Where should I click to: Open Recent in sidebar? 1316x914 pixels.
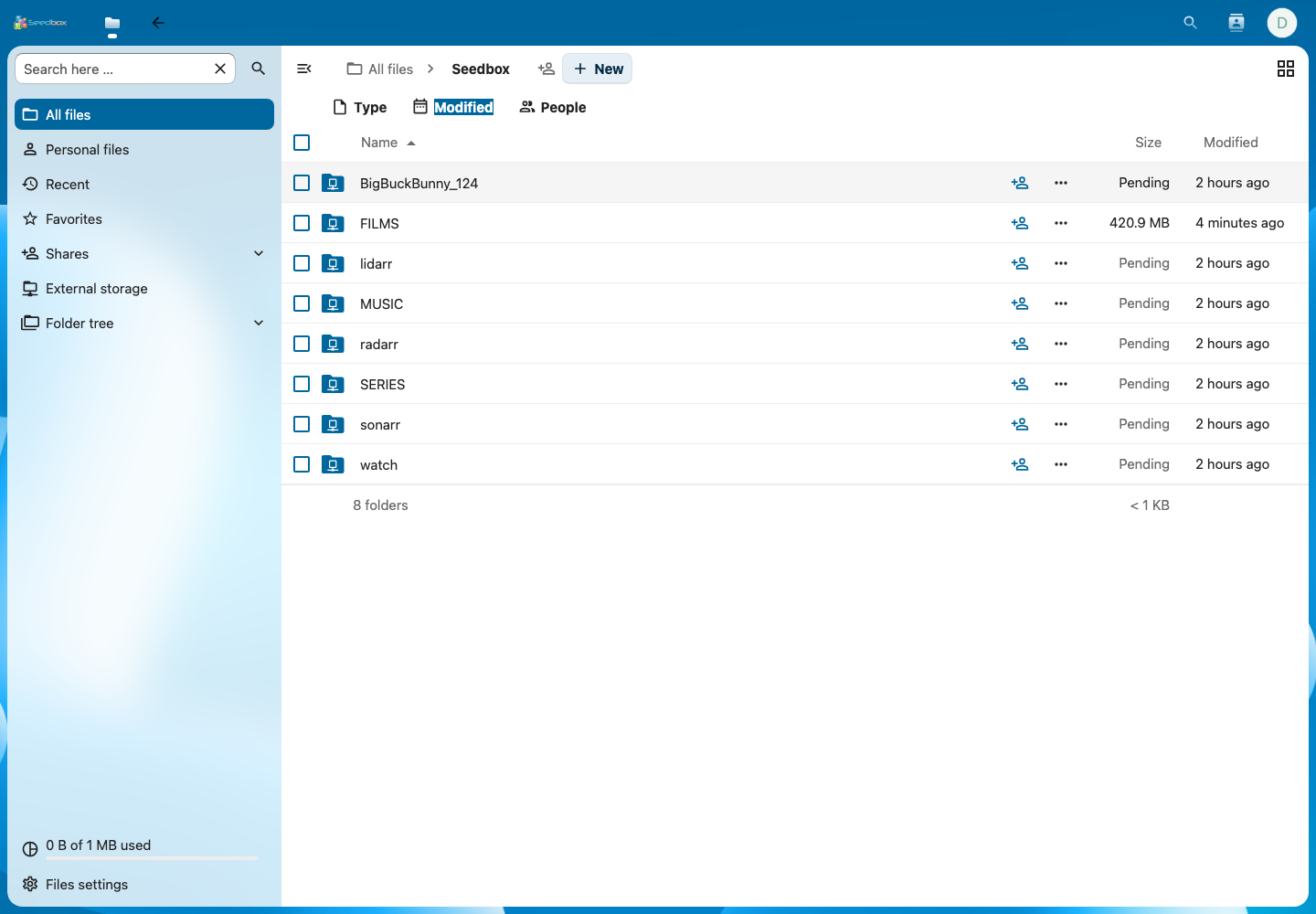[144, 184]
